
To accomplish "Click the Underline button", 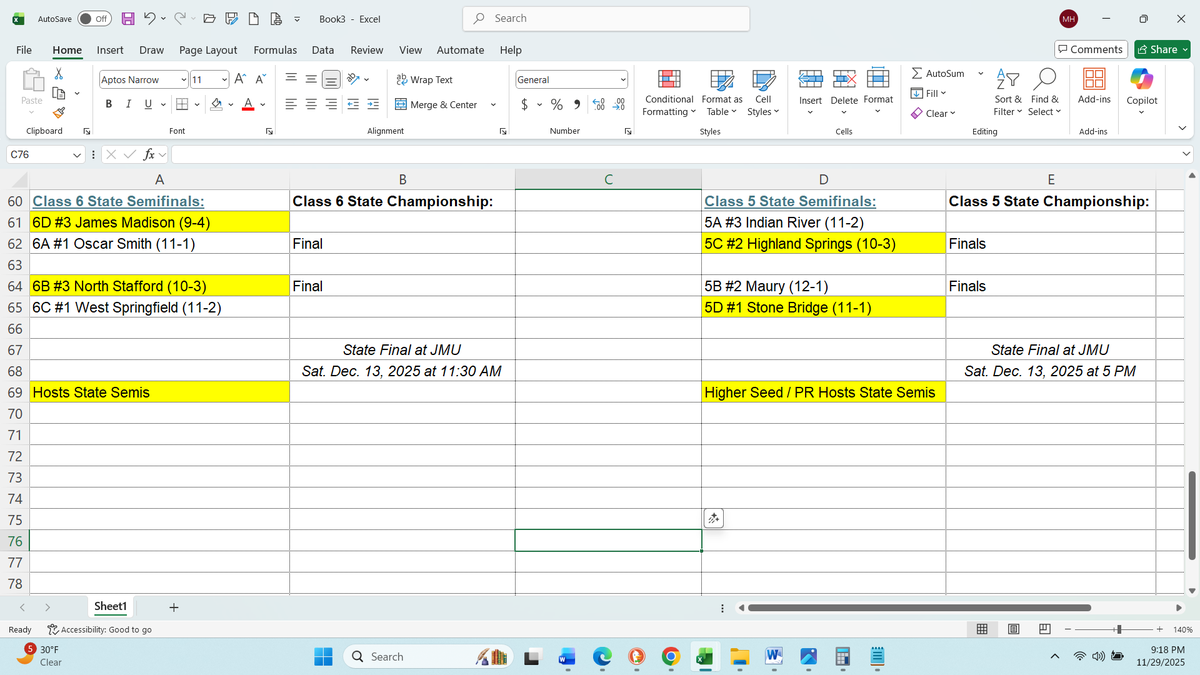I will 149,104.
